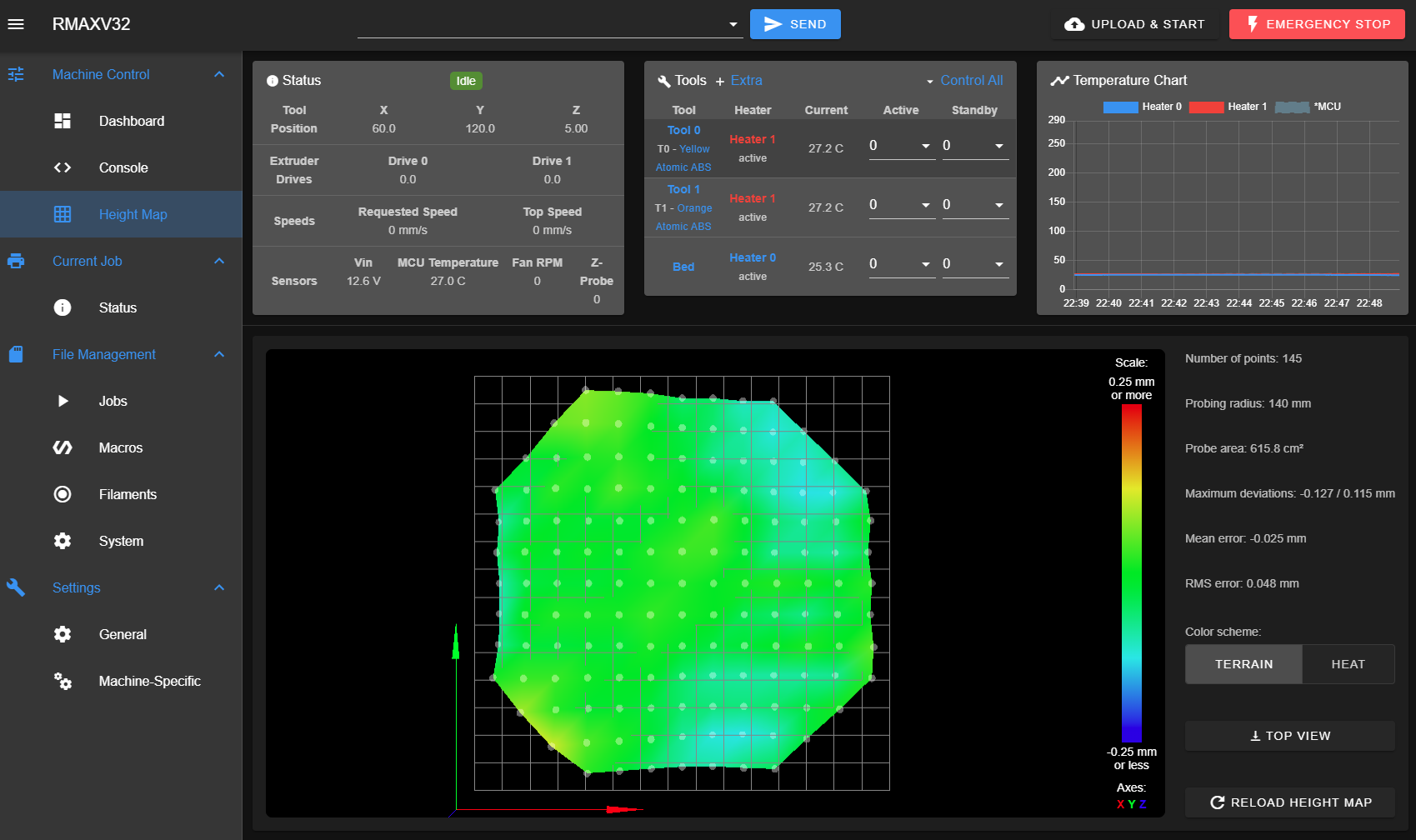Click Heater 0 link for Bed
This screenshot has width=1416, height=840.
tap(753, 257)
